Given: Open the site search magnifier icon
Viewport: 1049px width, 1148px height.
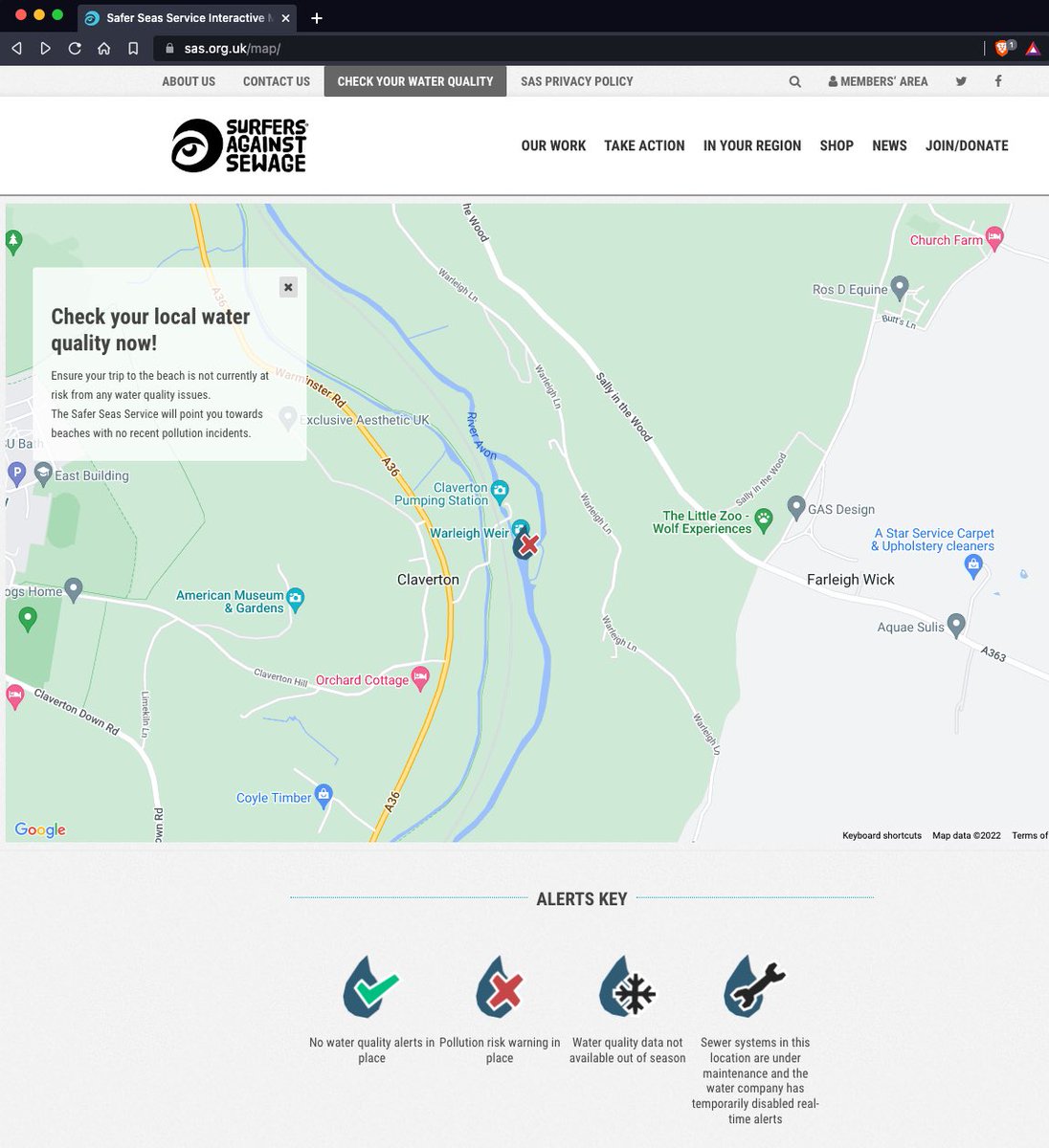Looking at the screenshot, I should coord(794,81).
